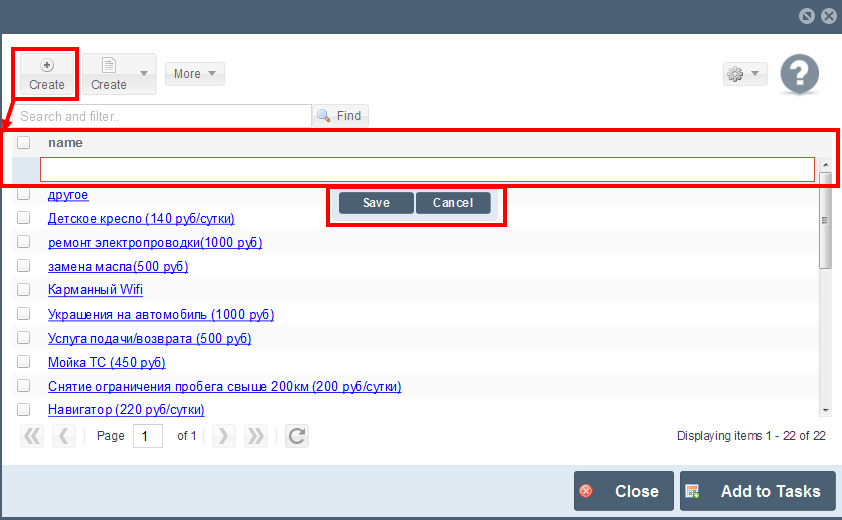Click 'Displaying items 1 - 22 of 22' text

click(751, 436)
